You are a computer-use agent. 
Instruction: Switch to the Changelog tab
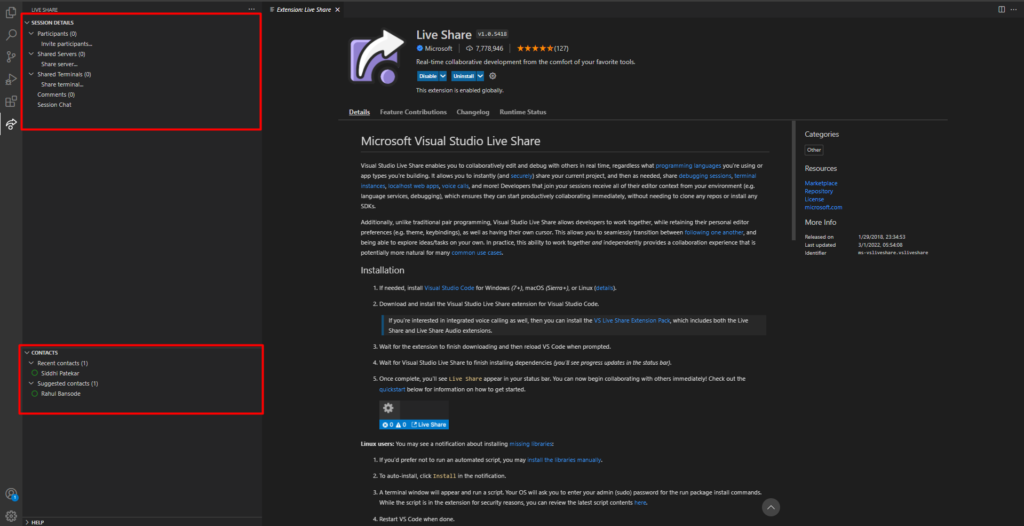click(473, 112)
